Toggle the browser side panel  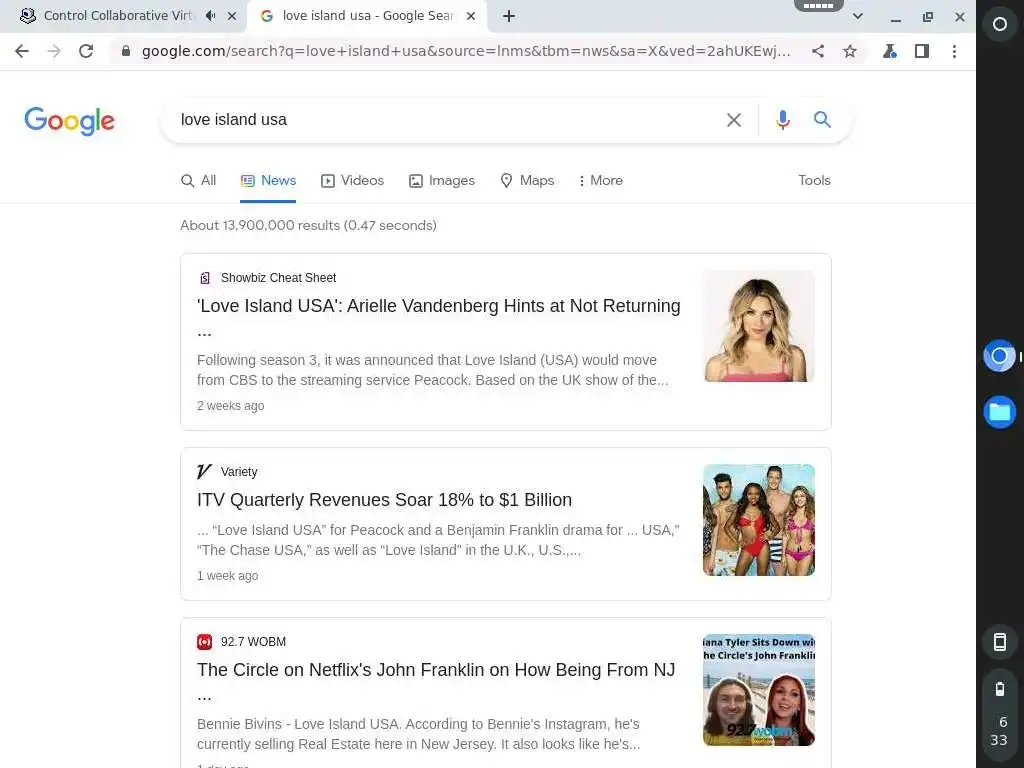pyautogui.click(x=921, y=51)
